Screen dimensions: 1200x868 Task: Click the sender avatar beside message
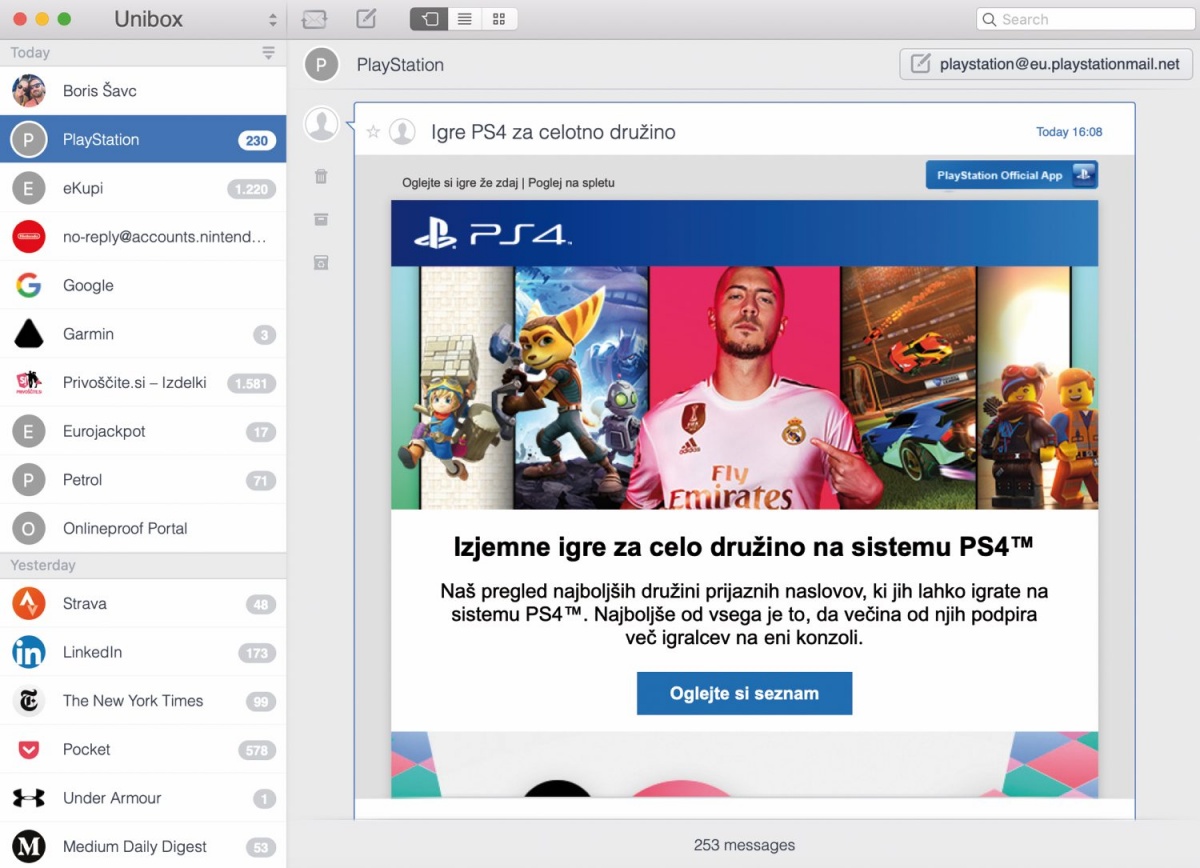[x=321, y=123]
